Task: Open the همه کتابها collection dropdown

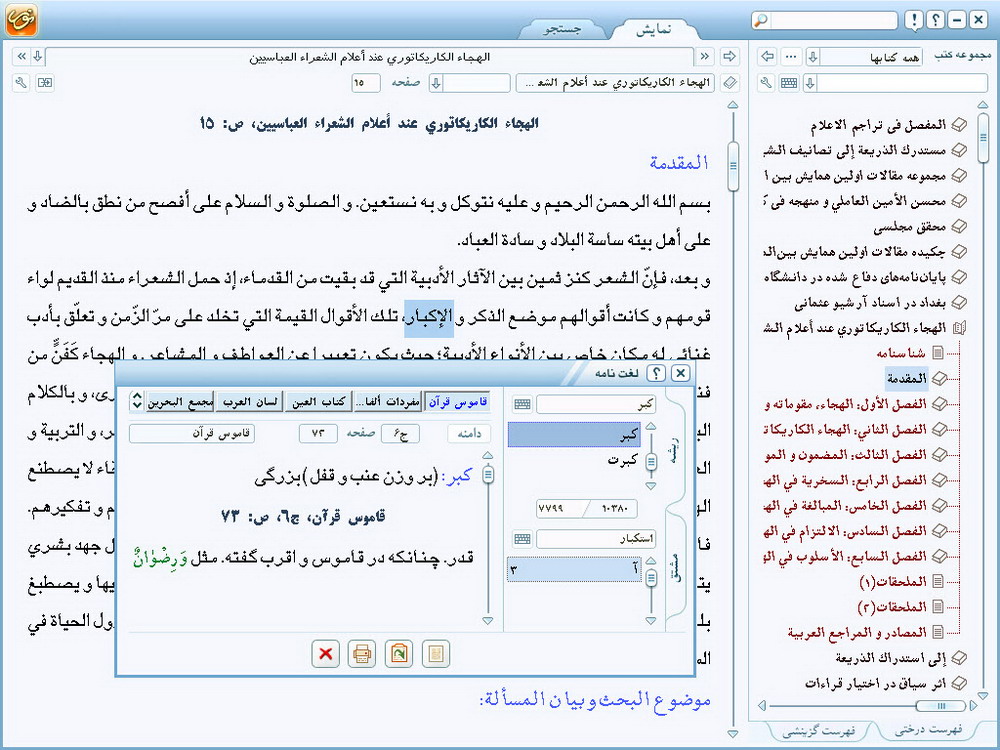Action: coord(812,57)
